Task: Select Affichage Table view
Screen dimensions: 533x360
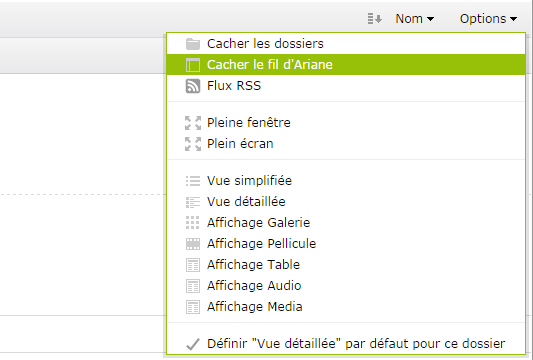Action: pyautogui.click(x=346, y=265)
